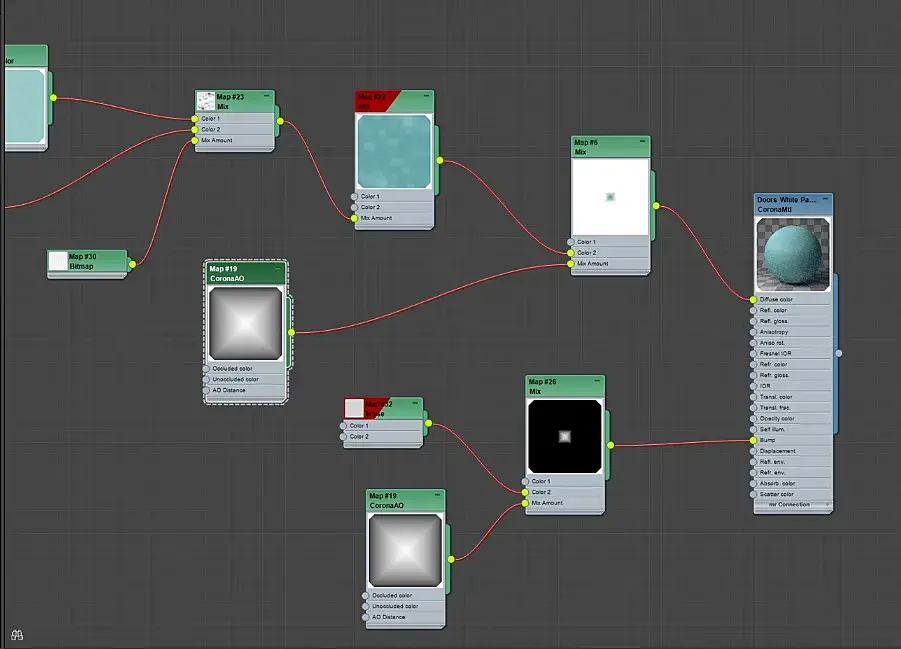Click the Color 2 socket on Map #22

tap(355, 208)
